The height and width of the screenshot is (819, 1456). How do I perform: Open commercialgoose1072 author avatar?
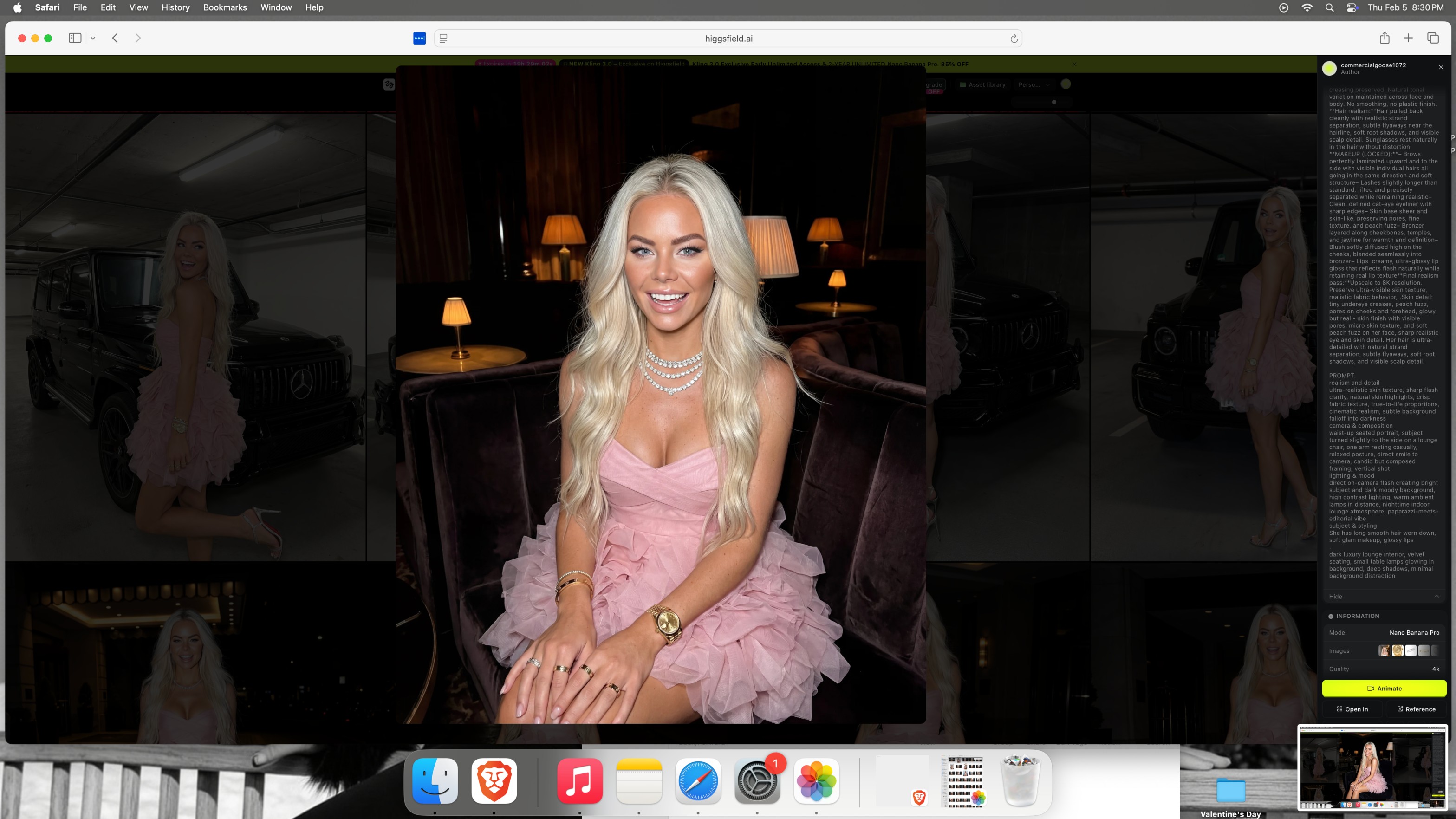click(1329, 68)
